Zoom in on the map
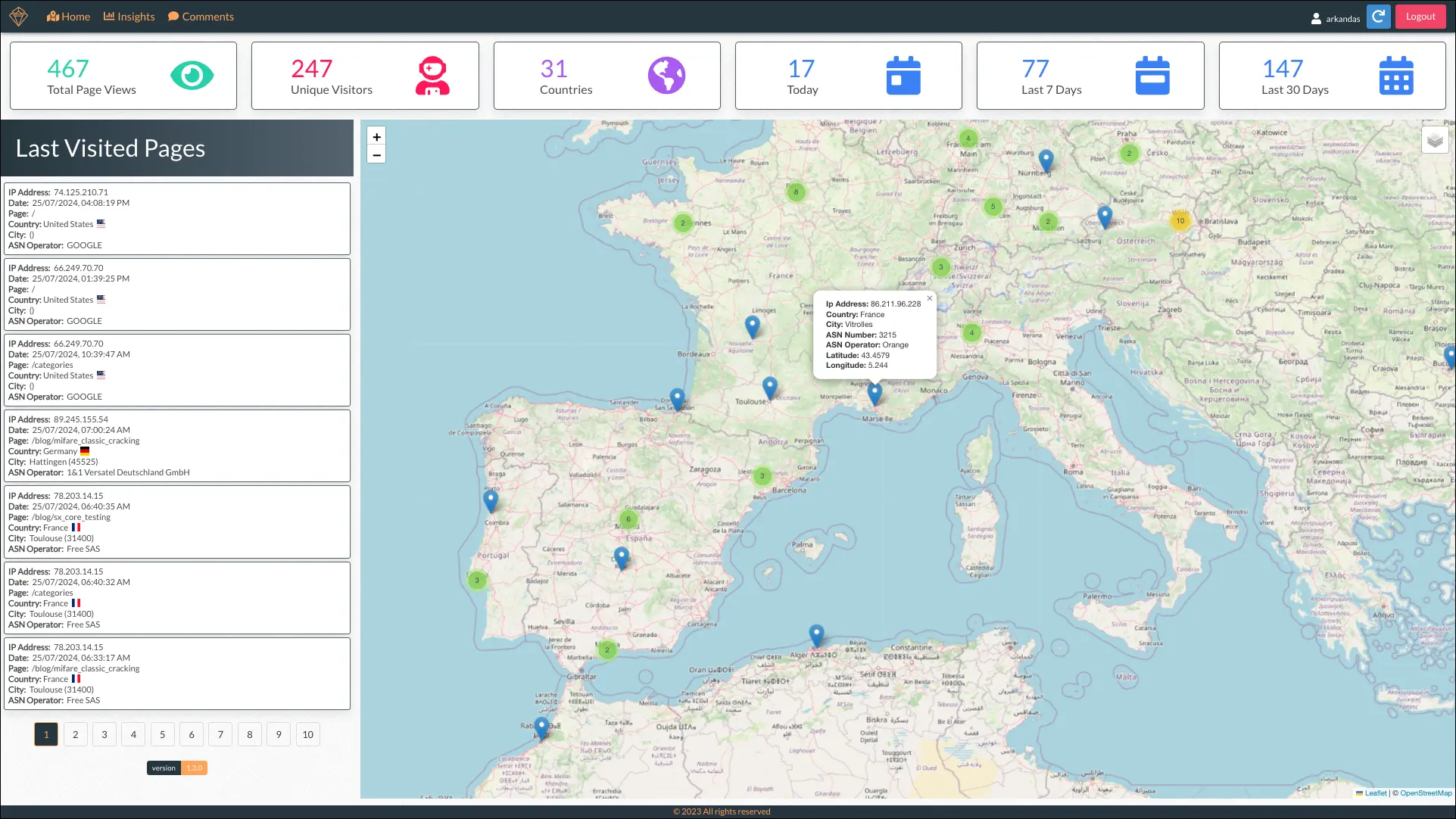The height and width of the screenshot is (819, 1456). [x=376, y=137]
